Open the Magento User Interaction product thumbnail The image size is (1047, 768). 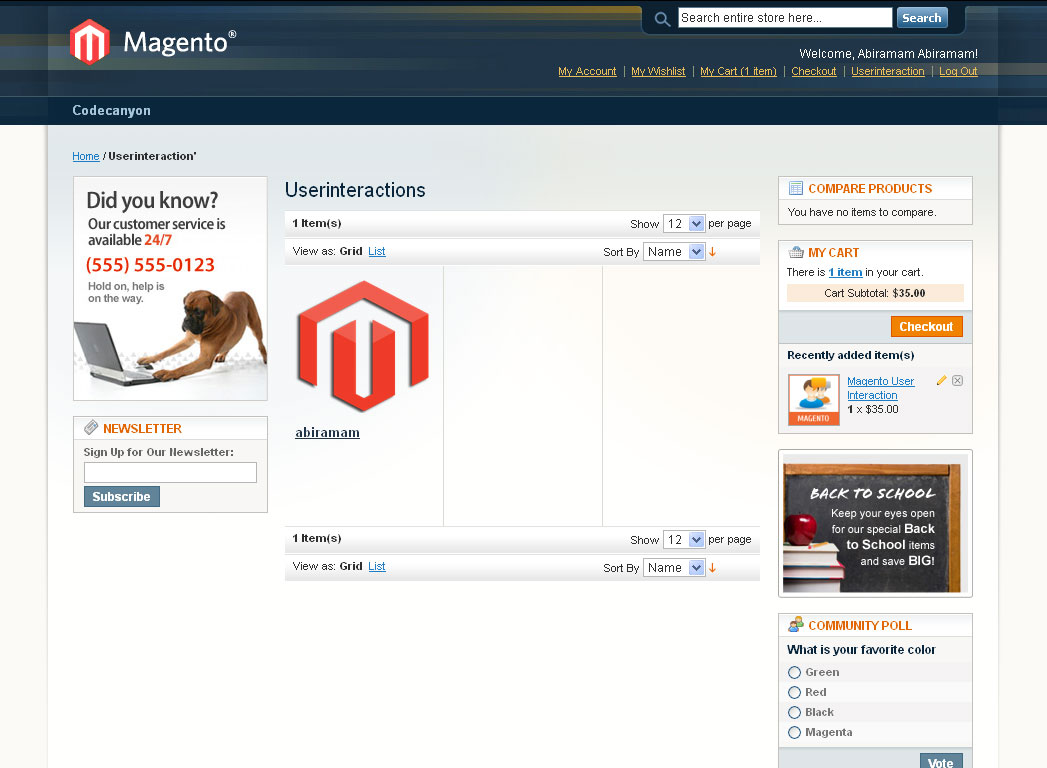[x=814, y=399]
